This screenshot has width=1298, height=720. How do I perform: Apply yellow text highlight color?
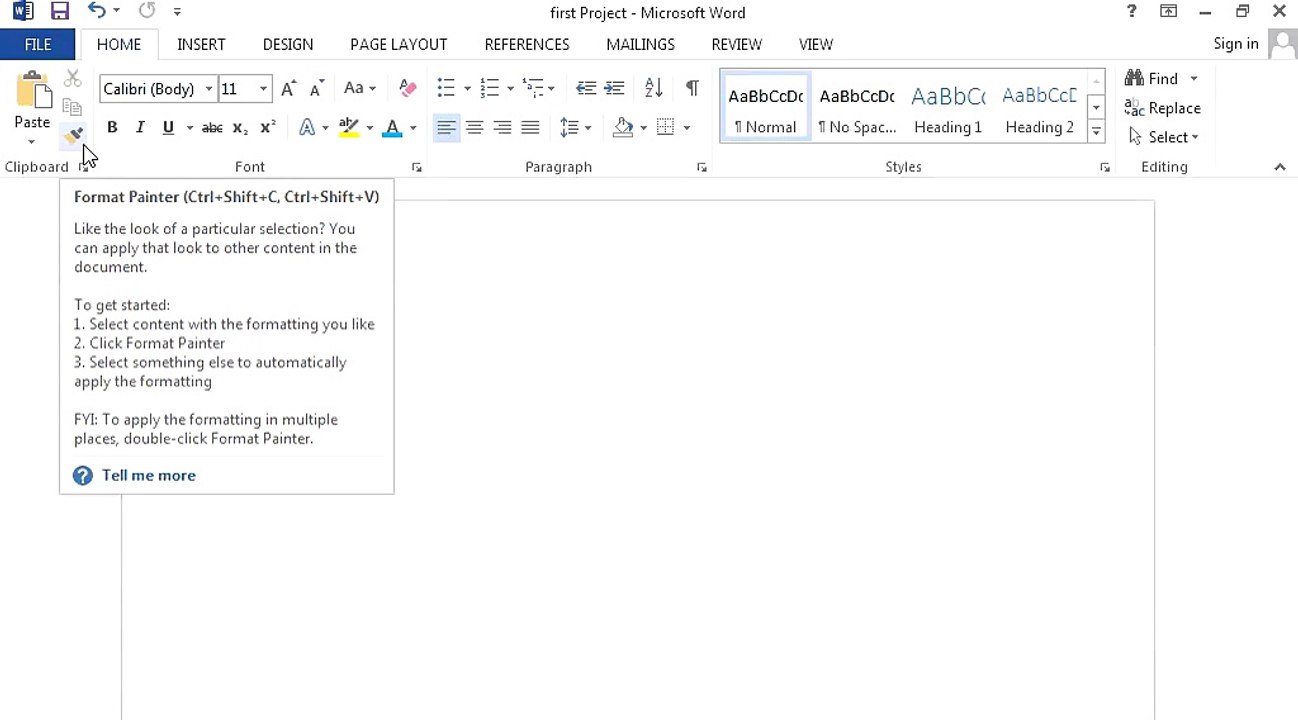point(348,127)
